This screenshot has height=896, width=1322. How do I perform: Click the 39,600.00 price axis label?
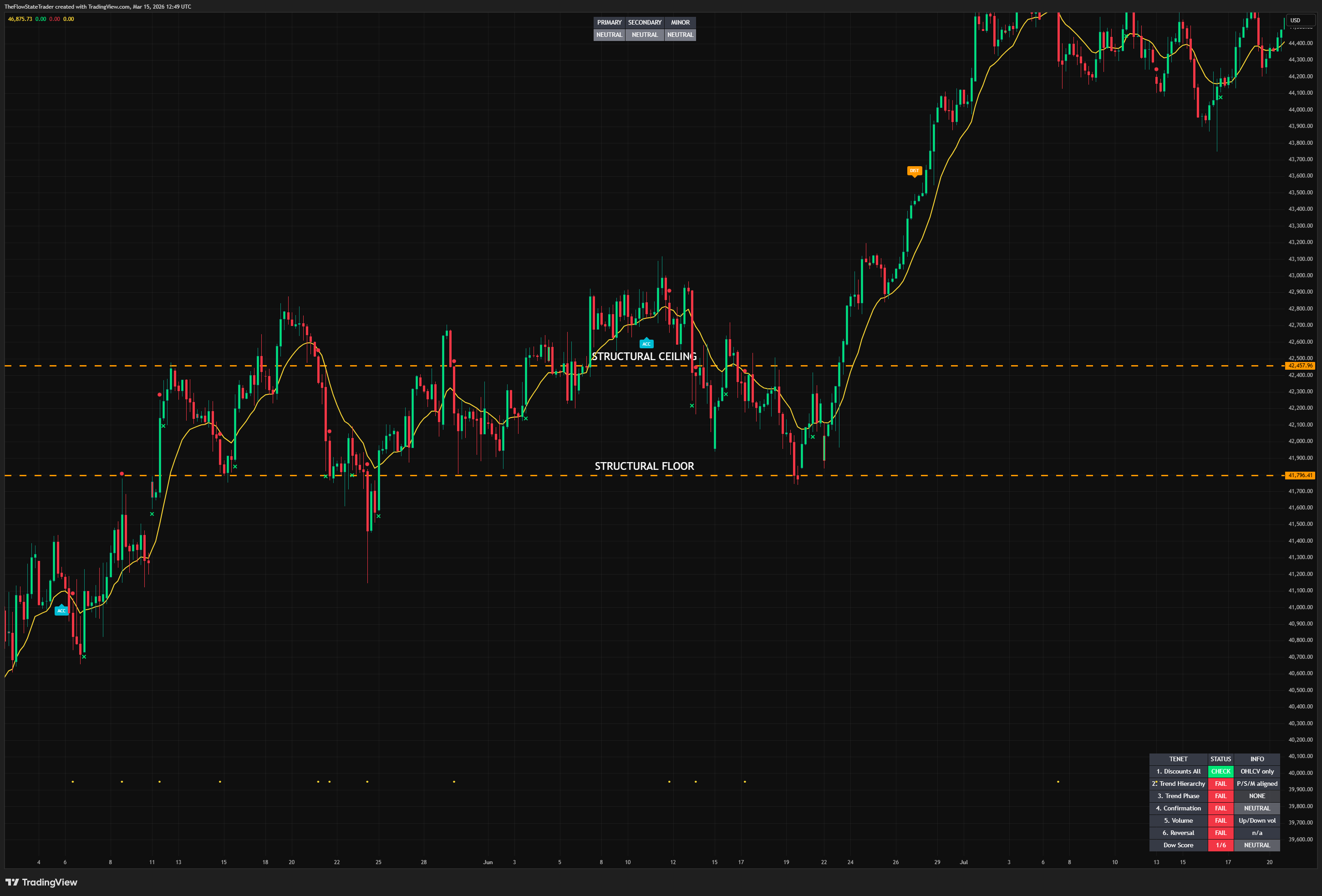click(1301, 840)
